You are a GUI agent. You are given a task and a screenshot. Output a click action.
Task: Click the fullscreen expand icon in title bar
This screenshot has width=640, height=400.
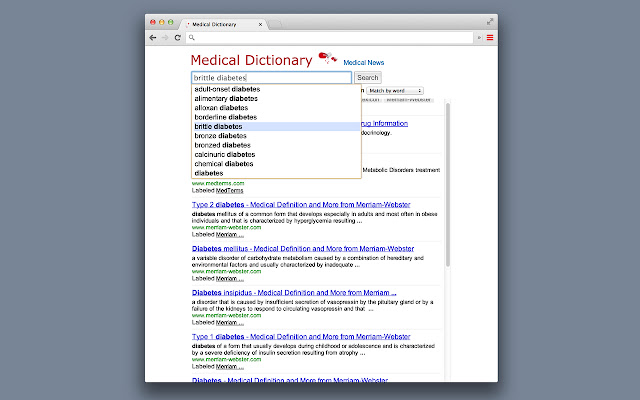490,21
